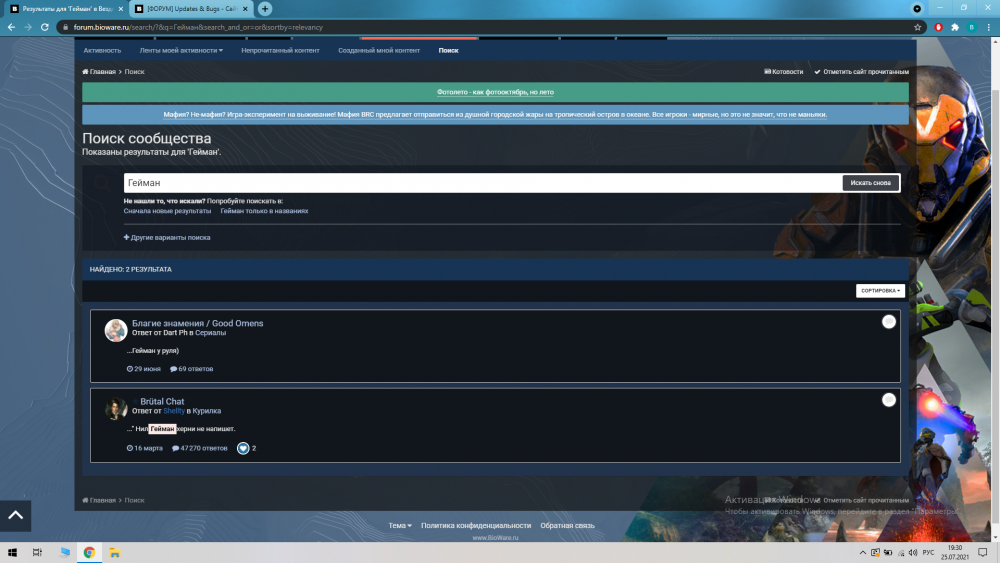Go to 'Непрочитанный контент' tab
The width and height of the screenshot is (1000, 563).
280,50
